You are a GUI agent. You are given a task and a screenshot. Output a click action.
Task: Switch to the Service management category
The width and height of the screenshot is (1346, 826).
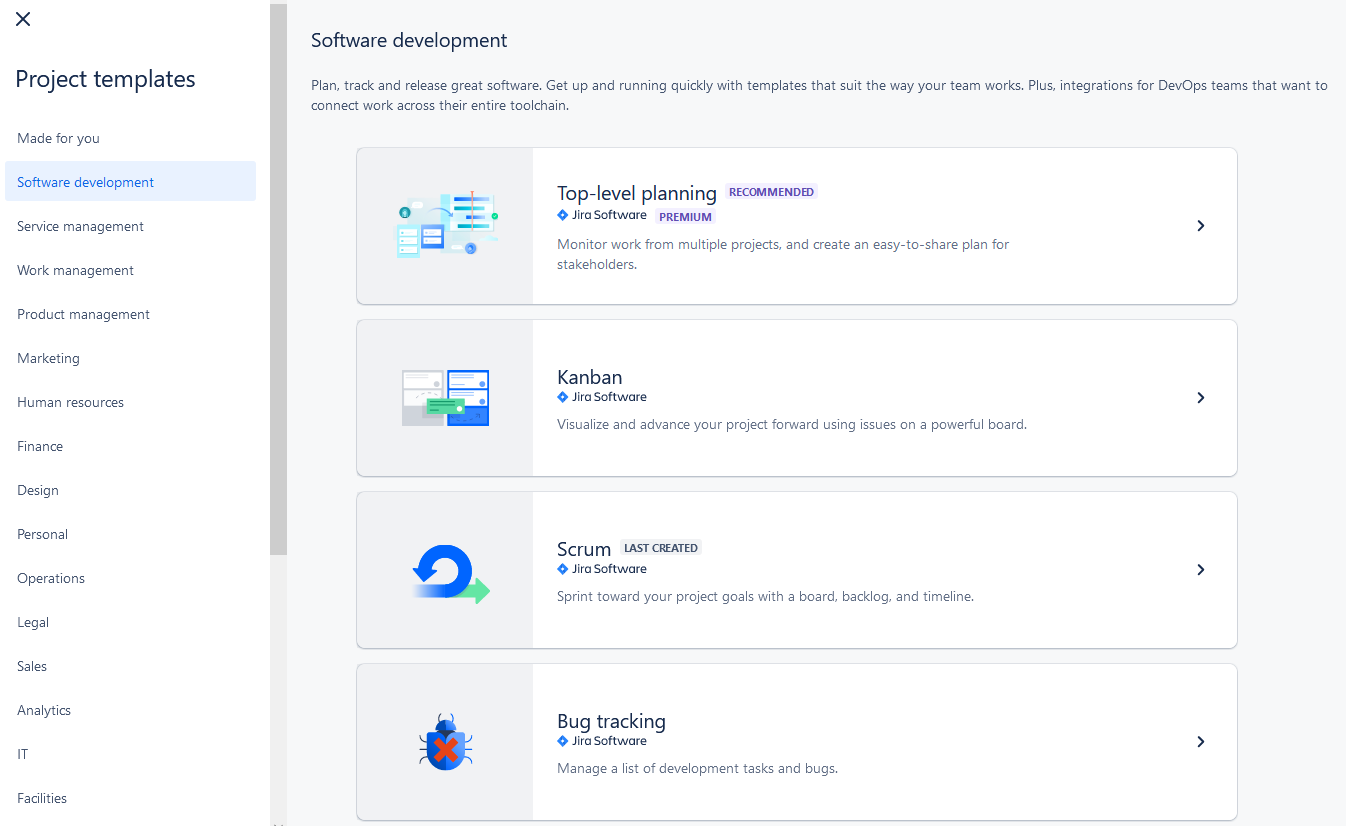click(x=80, y=226)
